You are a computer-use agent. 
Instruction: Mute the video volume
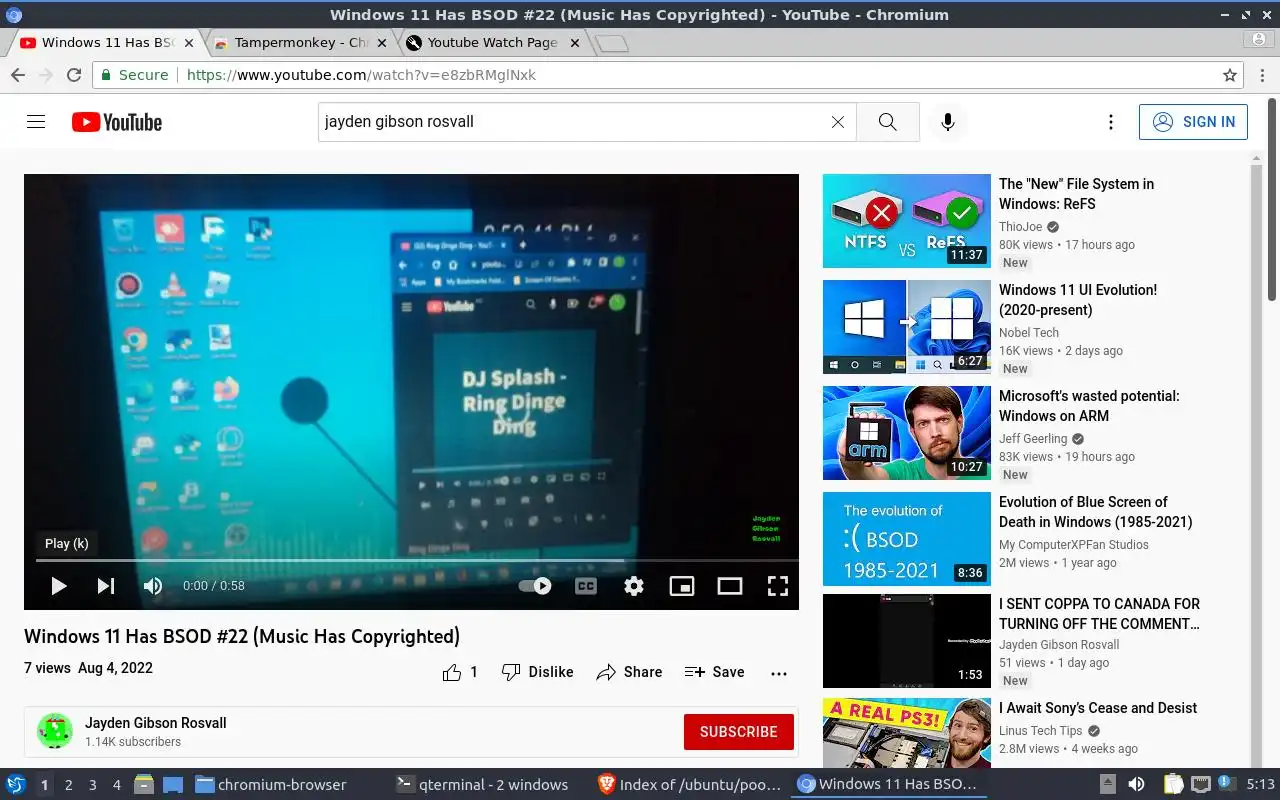click(153, 586)
